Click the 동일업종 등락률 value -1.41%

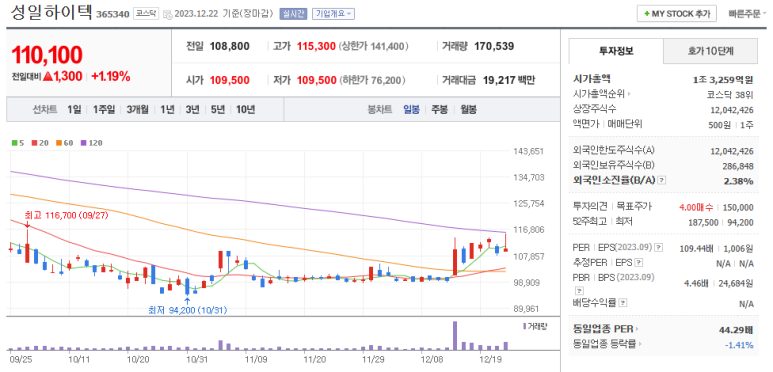coord(739,344)
